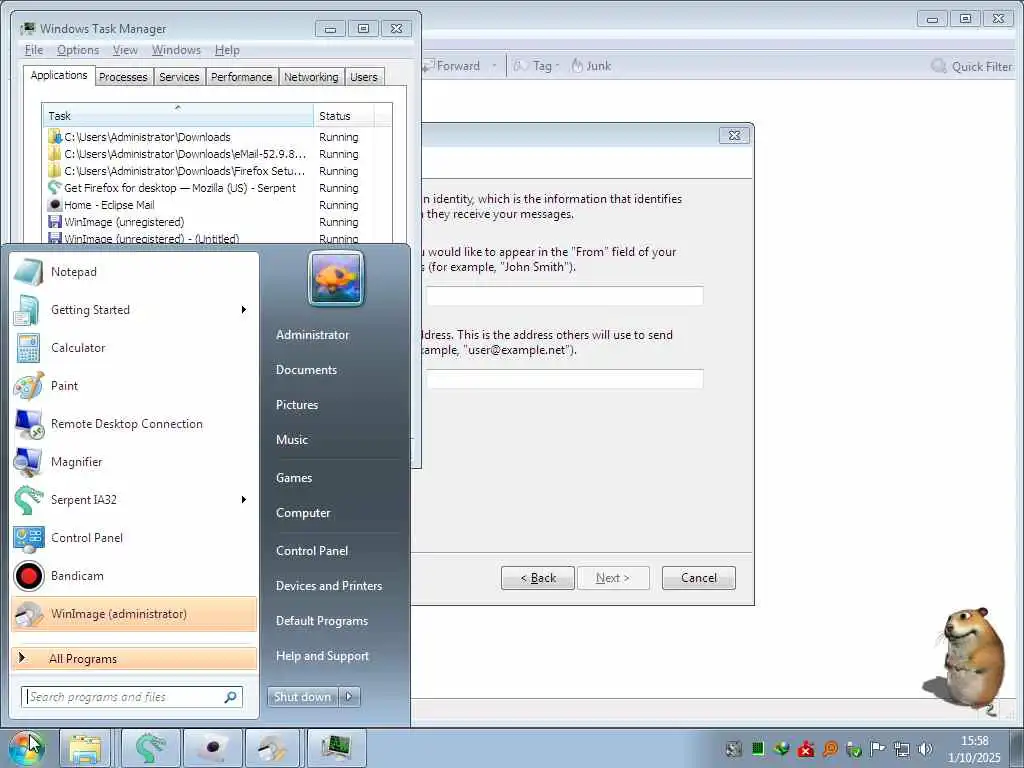Screen dimensions: 1024x768
Task: Click the green CPU meter tray icon
Action: pyautogui.click(x=758, y=749)
